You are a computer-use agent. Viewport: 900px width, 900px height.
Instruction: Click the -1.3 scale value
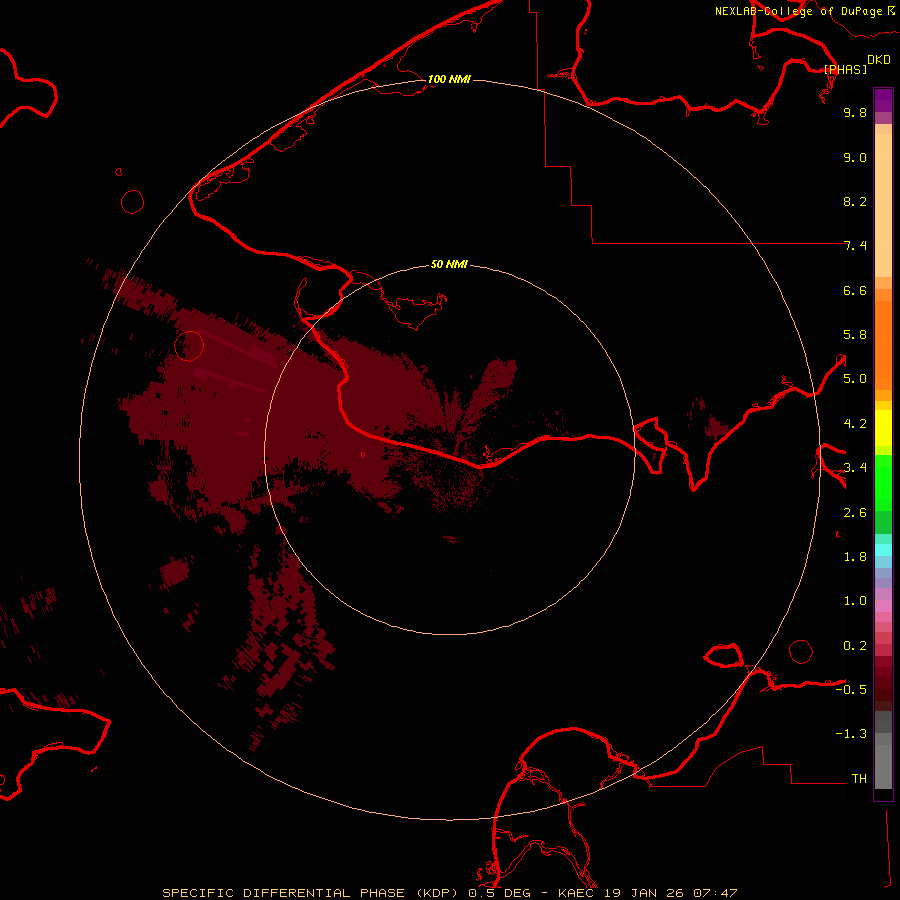point(851,734)
